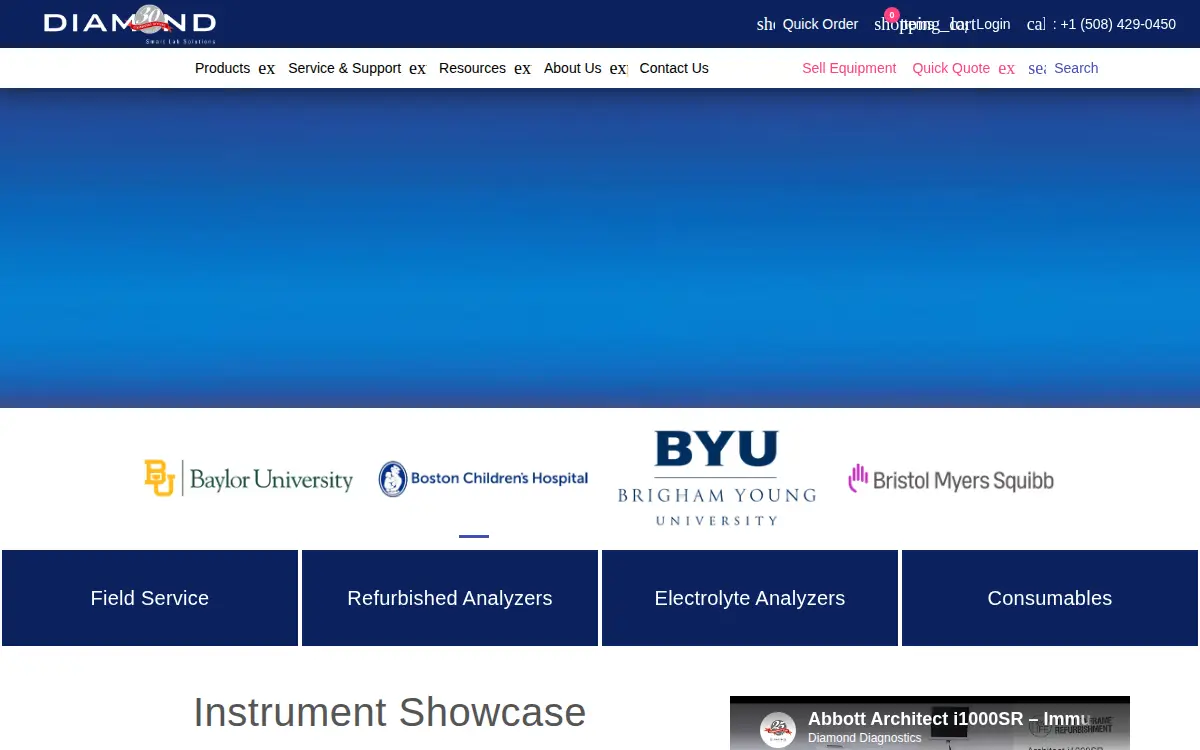Viewport: 1200px width, 750px height.
Task: Click the Quick Order icon in the top bar
Action: [x=766, y=24]
